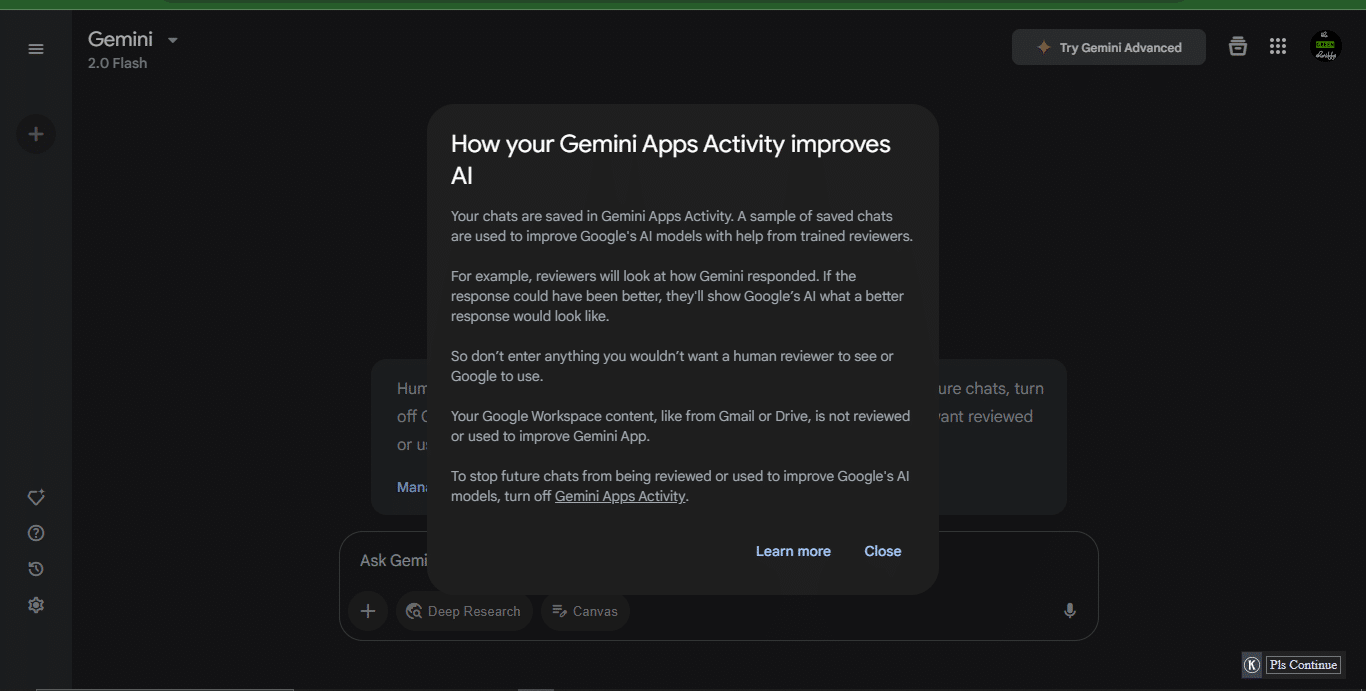Click the paragraph about Google Workspace content
This screenshot has width=1366, height=691.
click(x=680, y=426)
